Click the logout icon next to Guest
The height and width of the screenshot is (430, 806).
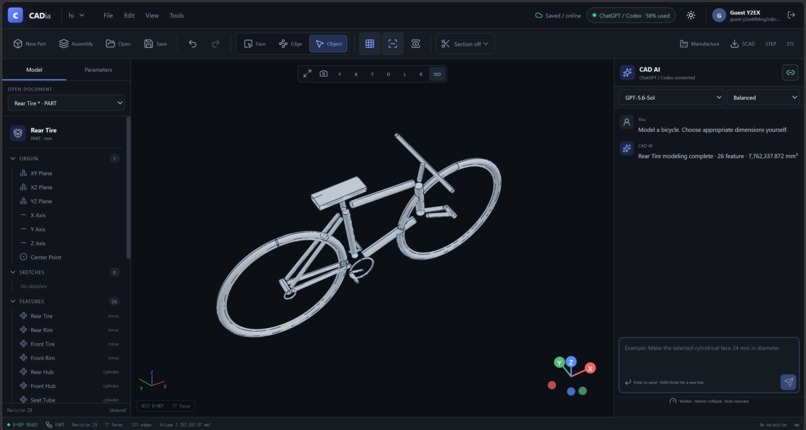[x=791, y=15]
